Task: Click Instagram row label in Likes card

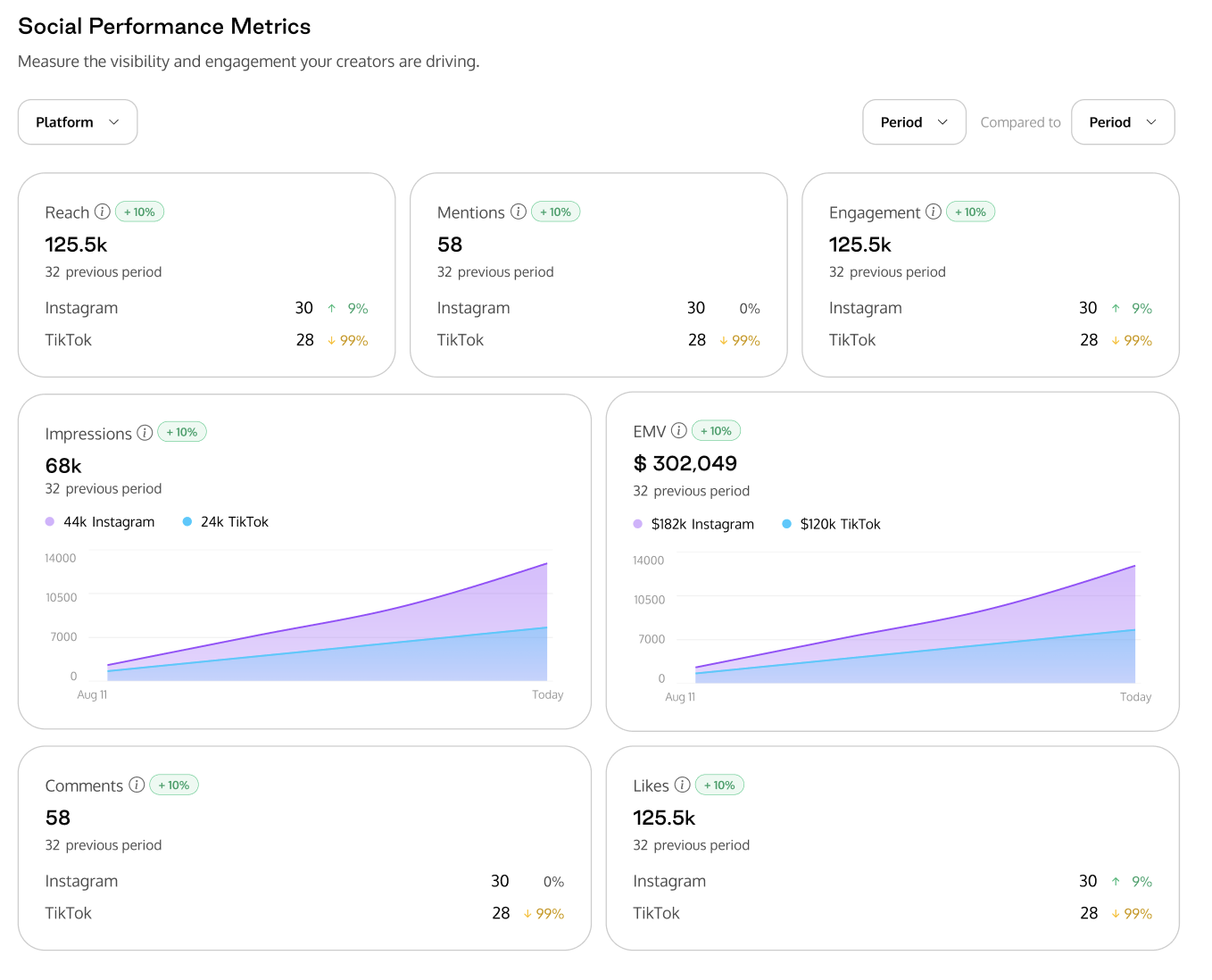Action: pos(669,881)
